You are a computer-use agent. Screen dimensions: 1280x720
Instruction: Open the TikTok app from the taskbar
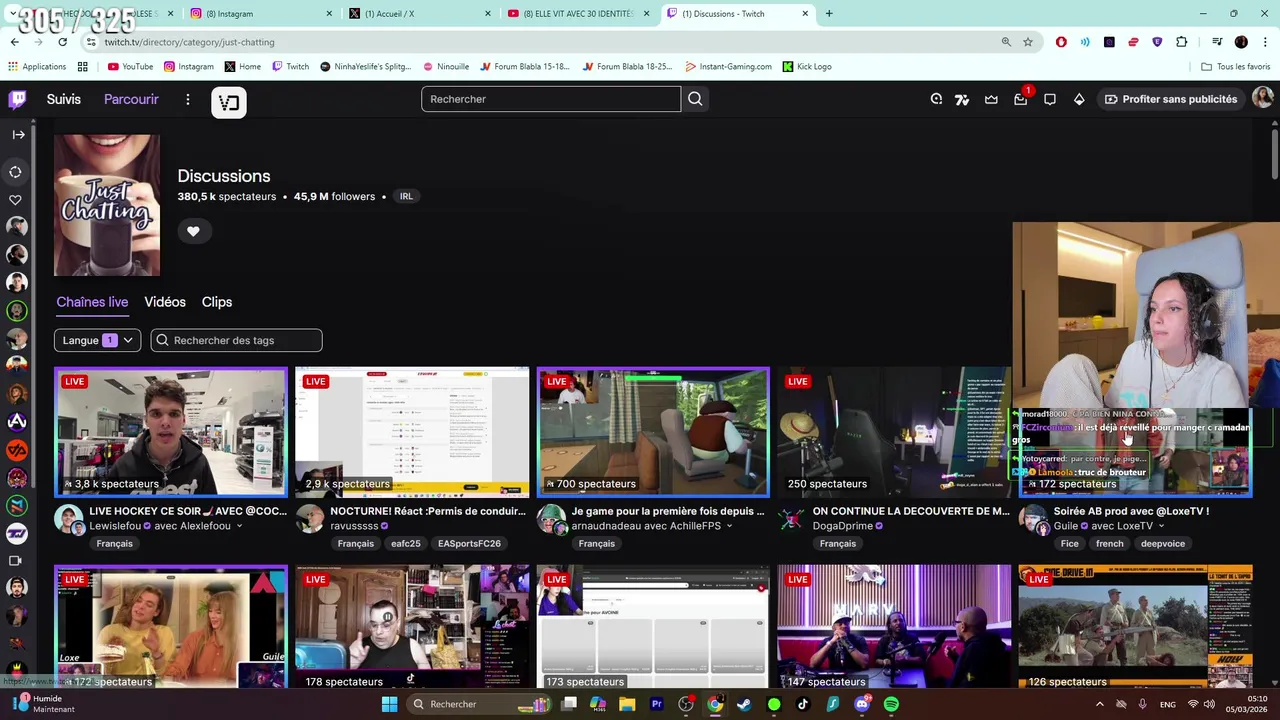[803, 704]
